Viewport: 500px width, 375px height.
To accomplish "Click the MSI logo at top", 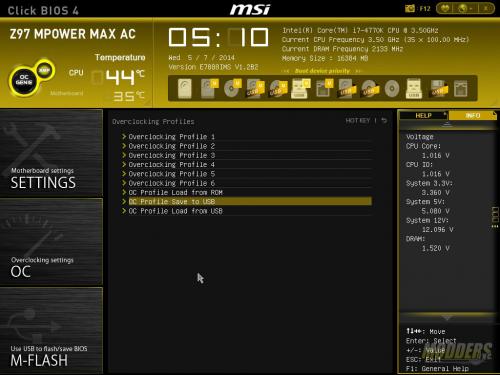I will pyautogui.click(x=250, y=9).
